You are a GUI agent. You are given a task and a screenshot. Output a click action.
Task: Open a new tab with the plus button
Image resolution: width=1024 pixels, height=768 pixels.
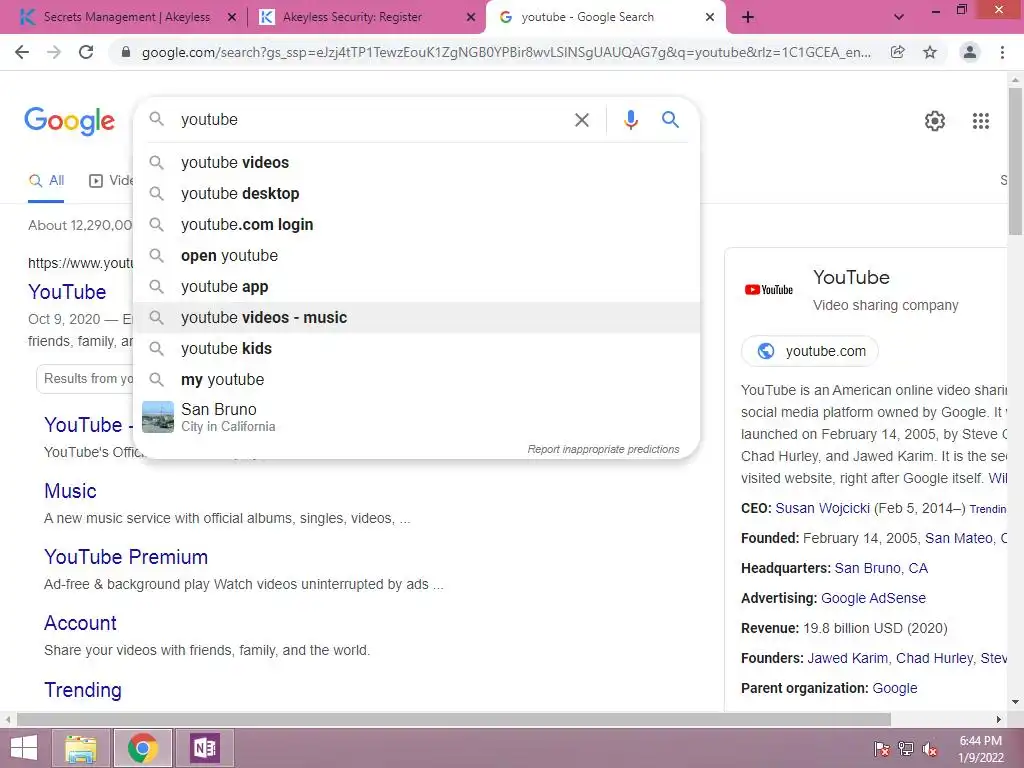(x=748, y=18)
